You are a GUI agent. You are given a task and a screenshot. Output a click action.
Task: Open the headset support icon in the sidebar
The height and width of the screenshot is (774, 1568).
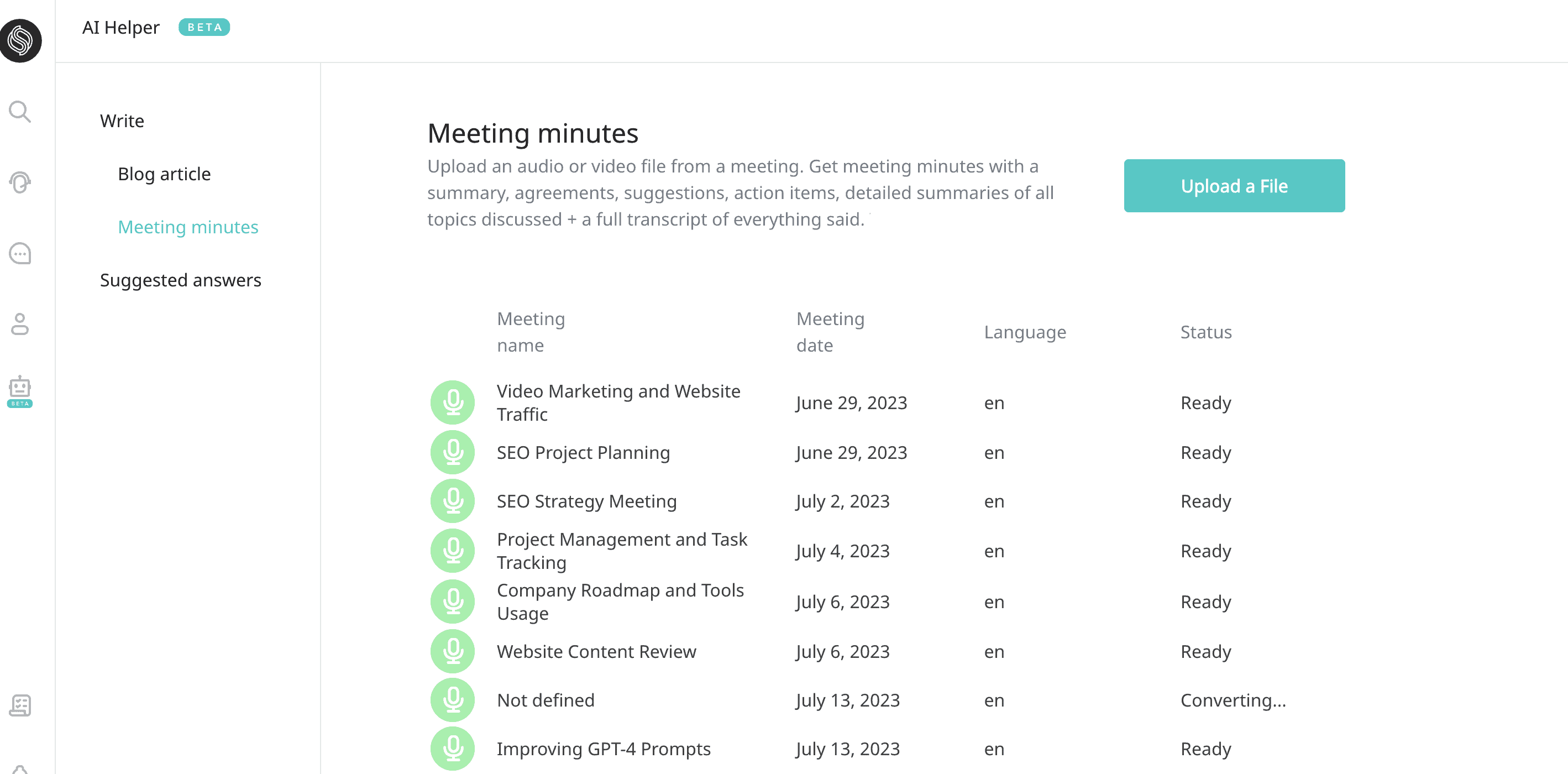(20, 182)
